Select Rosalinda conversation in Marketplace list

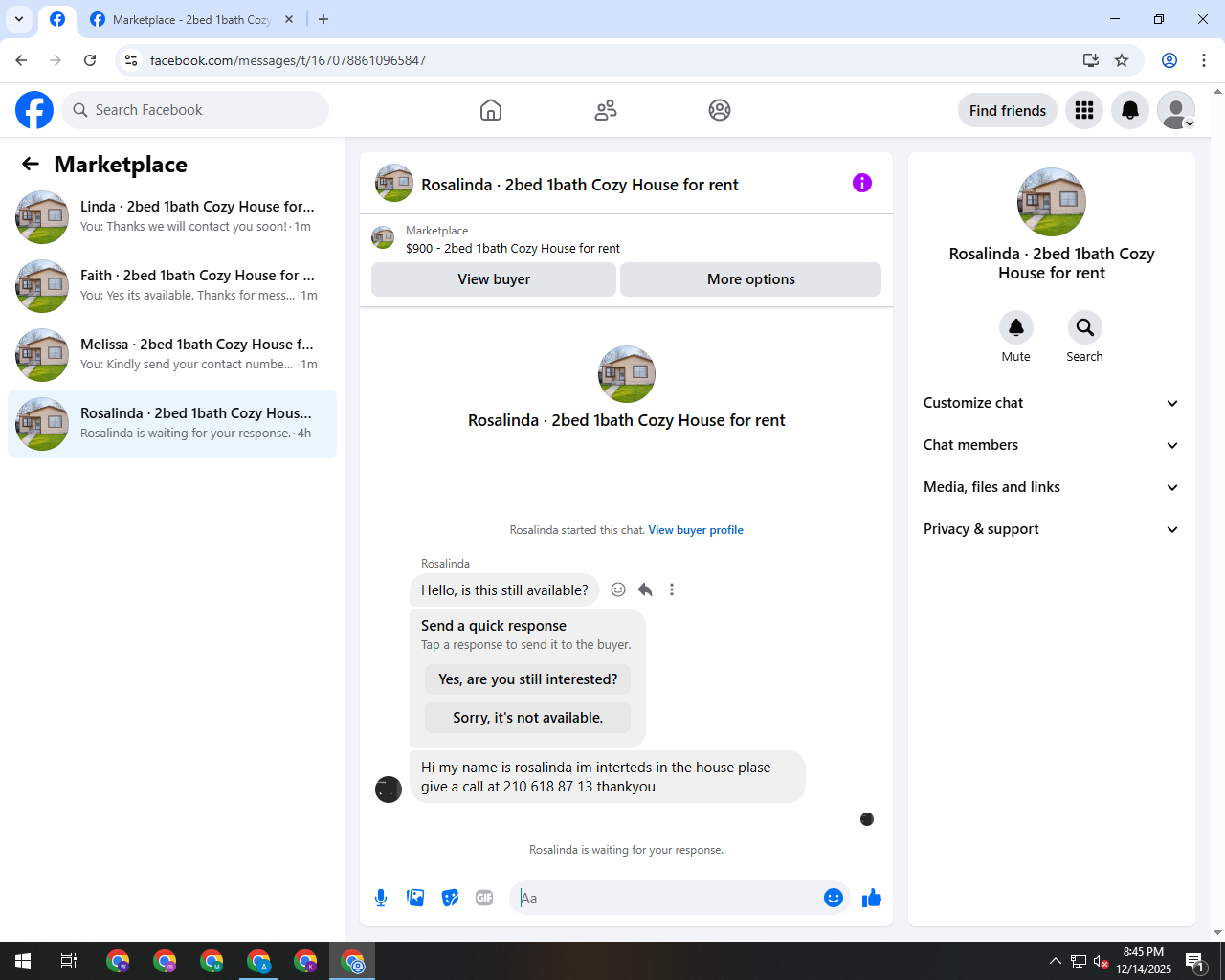(172, 424)
